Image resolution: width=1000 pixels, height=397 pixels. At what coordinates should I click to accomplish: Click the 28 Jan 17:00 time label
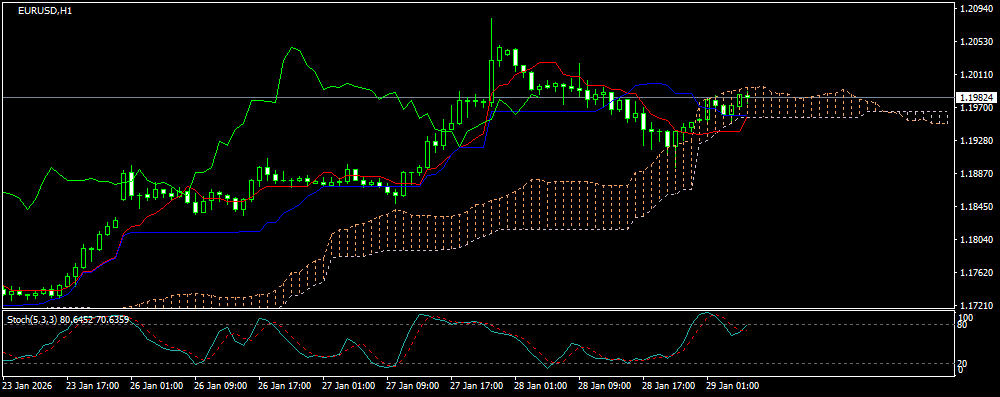coord(669,386)
